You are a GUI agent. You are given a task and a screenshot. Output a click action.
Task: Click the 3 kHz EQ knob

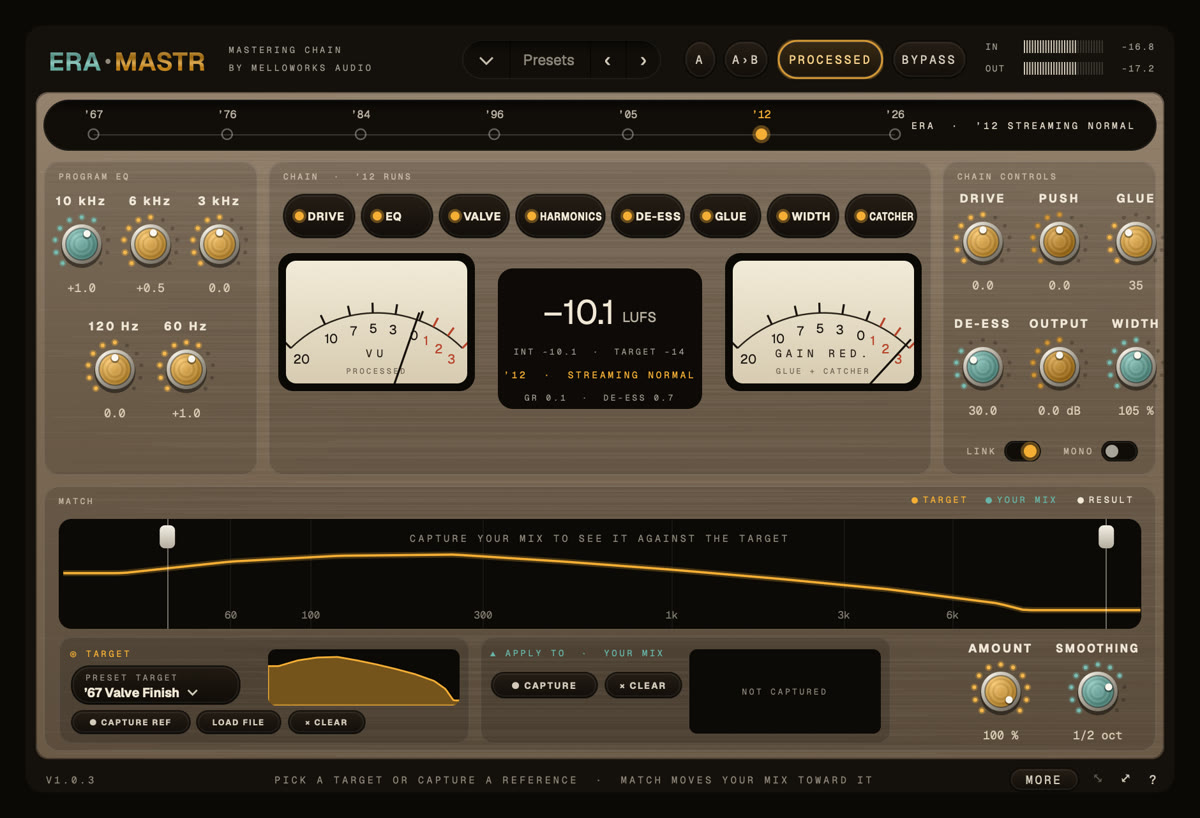tap(219, 244)
